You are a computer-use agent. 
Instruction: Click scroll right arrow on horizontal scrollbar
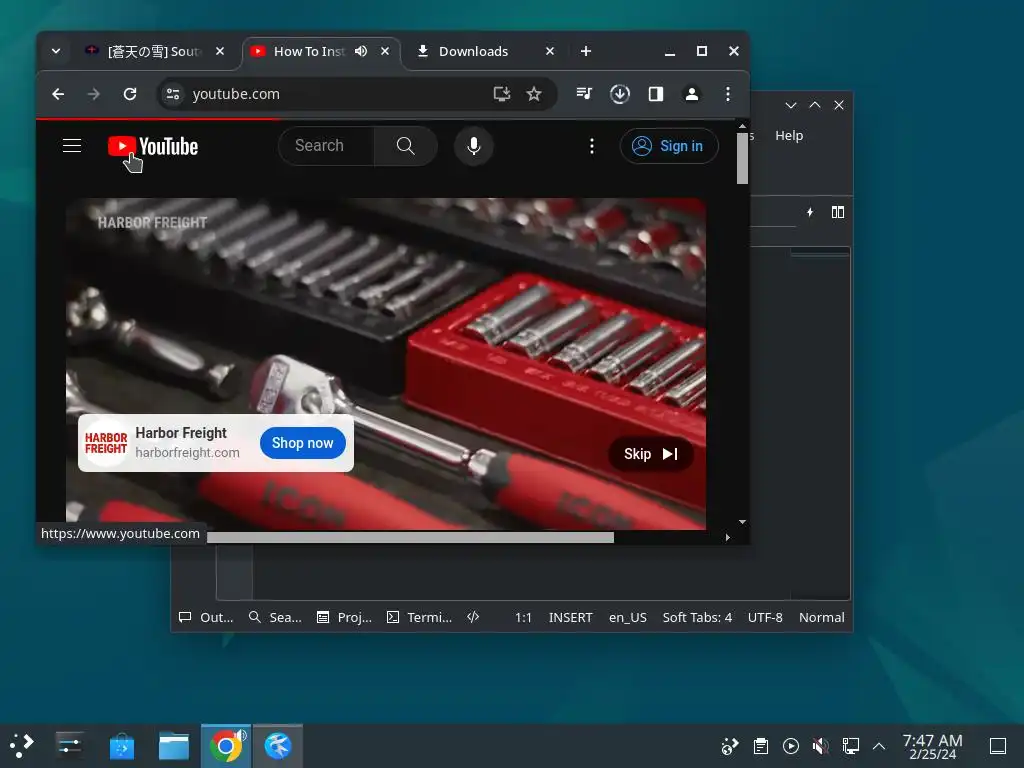pos(728,537)
